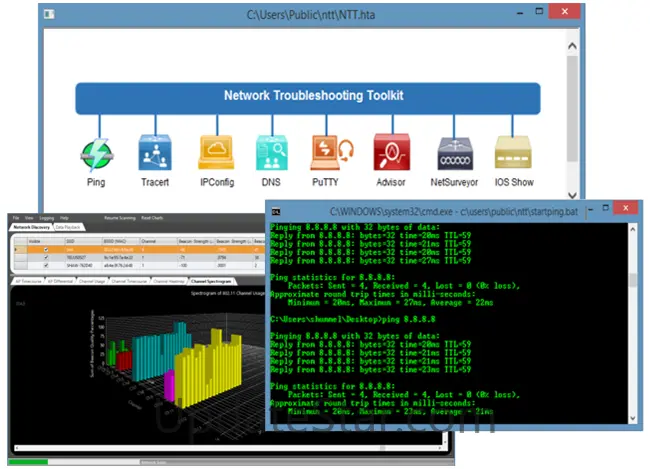Image resolution: width=650 pixels, height=469 pixels.
Task: Click the magenta bar in spectrogram
Action: [x=169, y=386]
